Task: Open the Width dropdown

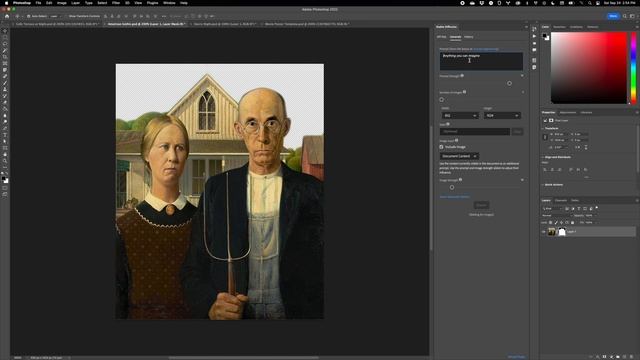Action: [x=460, y=116]
